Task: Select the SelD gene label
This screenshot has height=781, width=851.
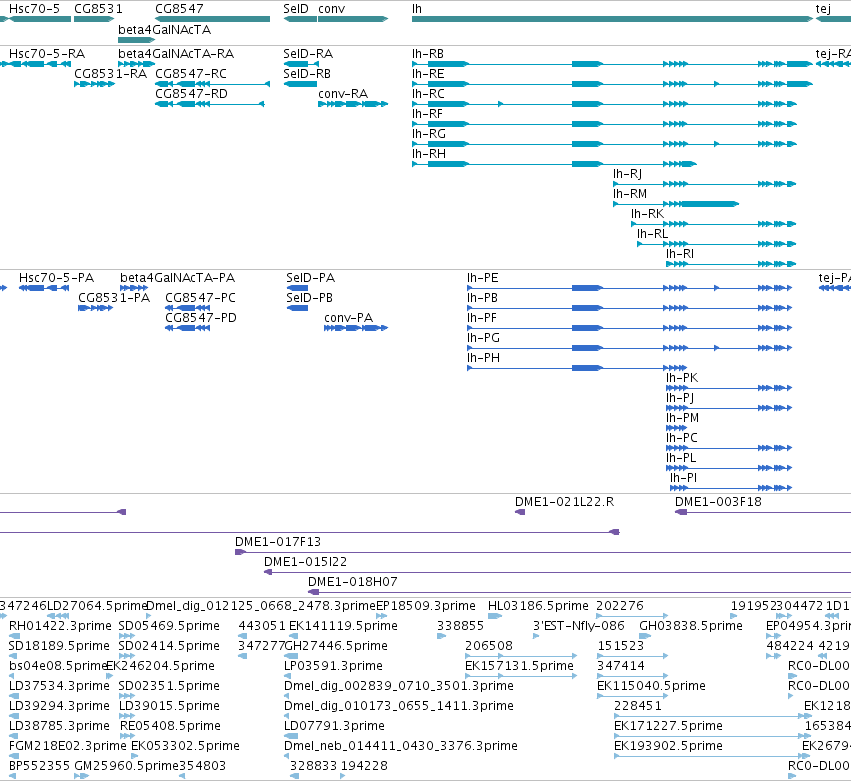Action: coord(296,9)
